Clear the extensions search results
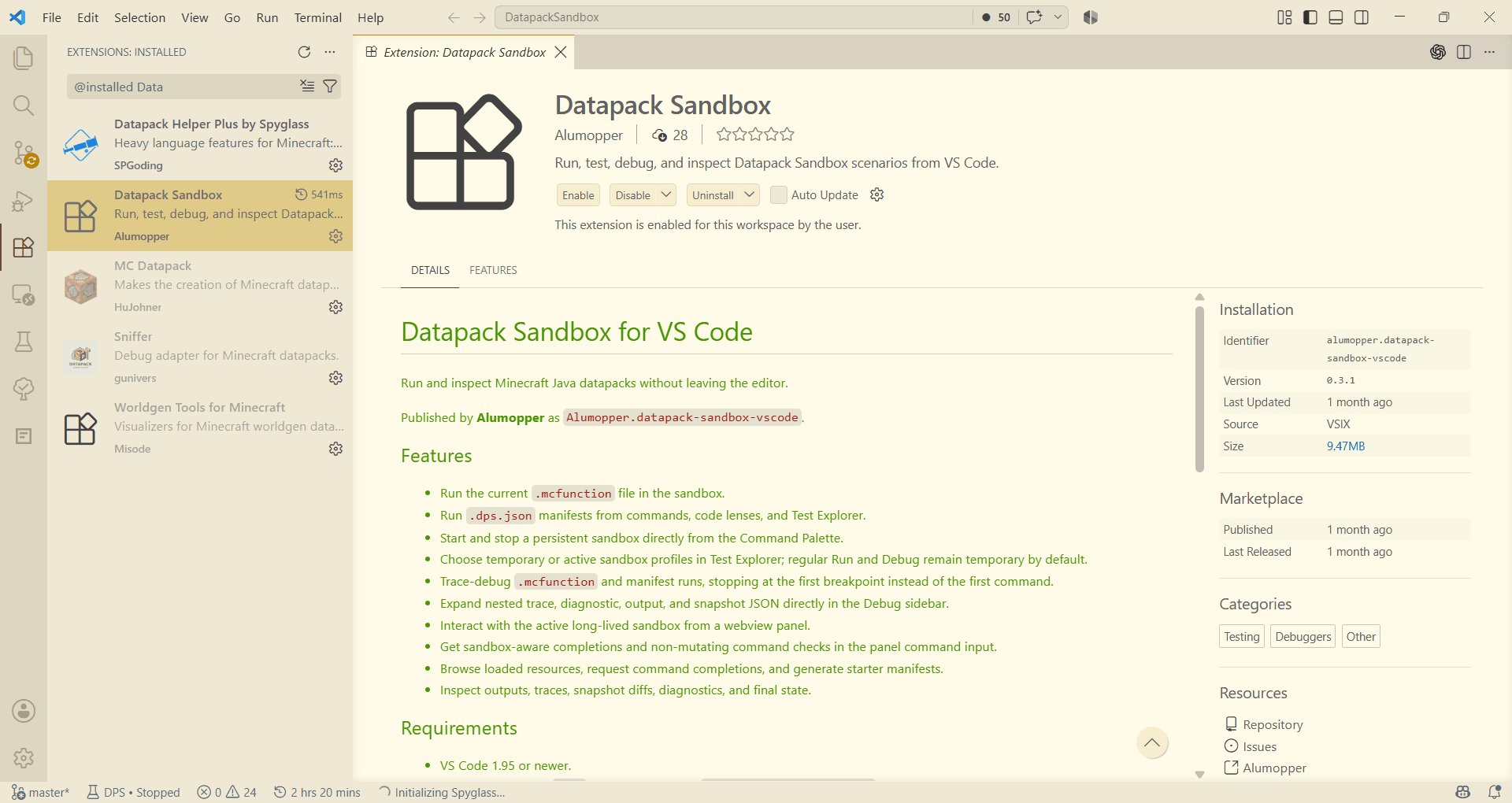This screenshot has height=803, width=1512. [x=307, y=87]
